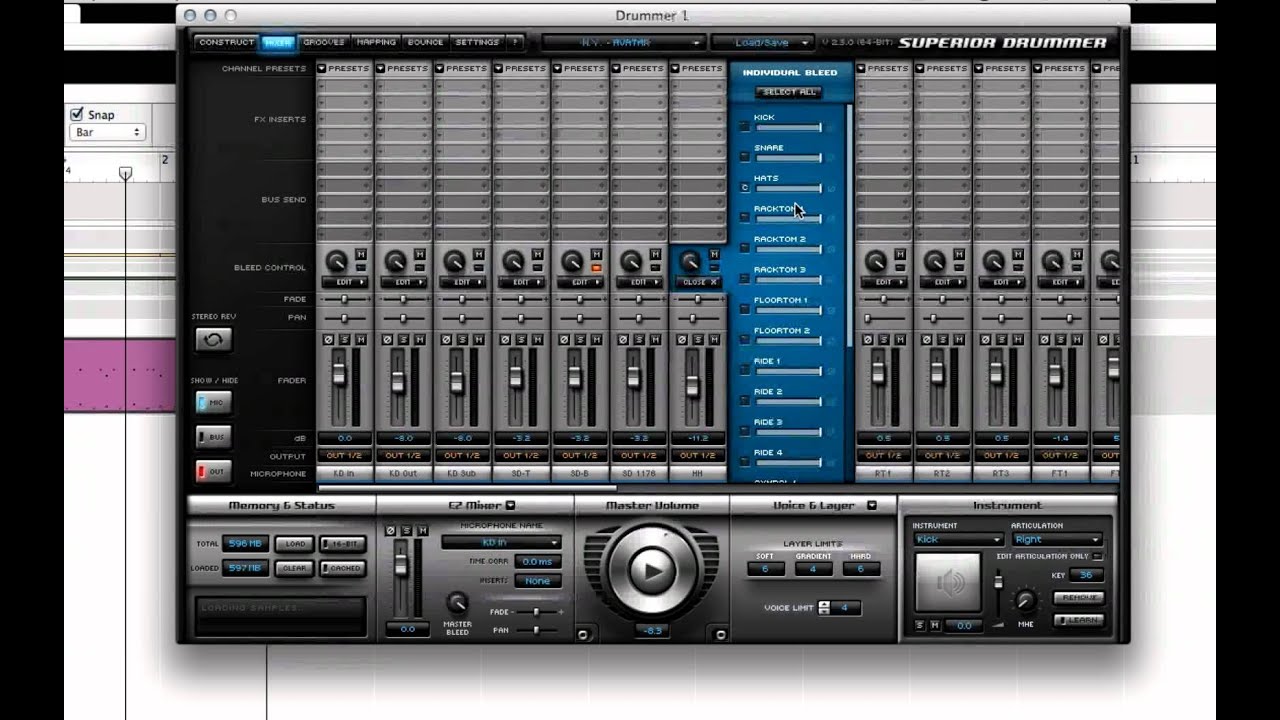The width and height of the screenshot is (1280, 720).
Task: Toggle the 16-BIT memory option
Action: pyautogui.click(x=342, y=544)
